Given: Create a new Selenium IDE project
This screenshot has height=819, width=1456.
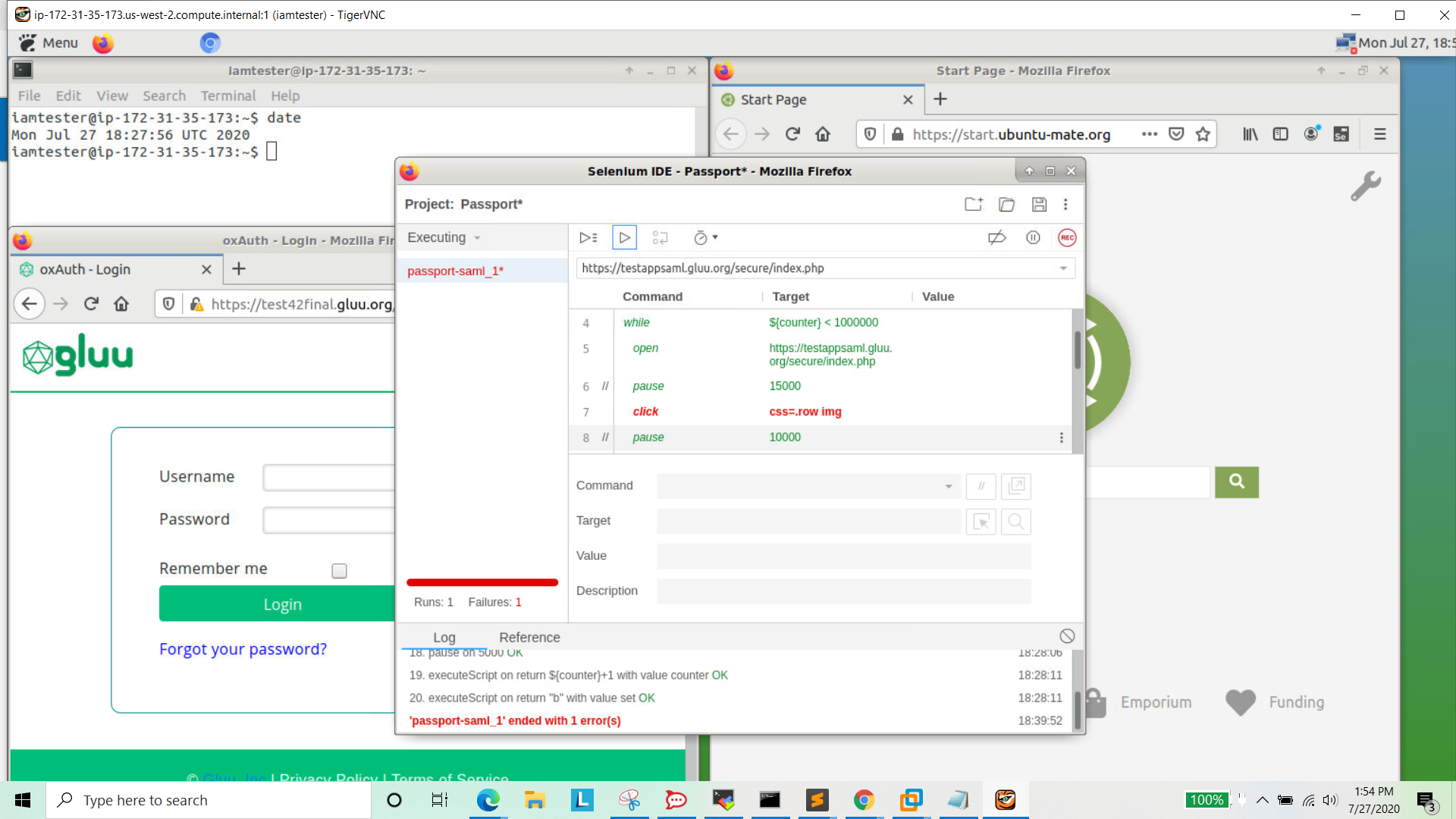Looking at the screenshot, I should pyautogui.click(x=973, y=204).
